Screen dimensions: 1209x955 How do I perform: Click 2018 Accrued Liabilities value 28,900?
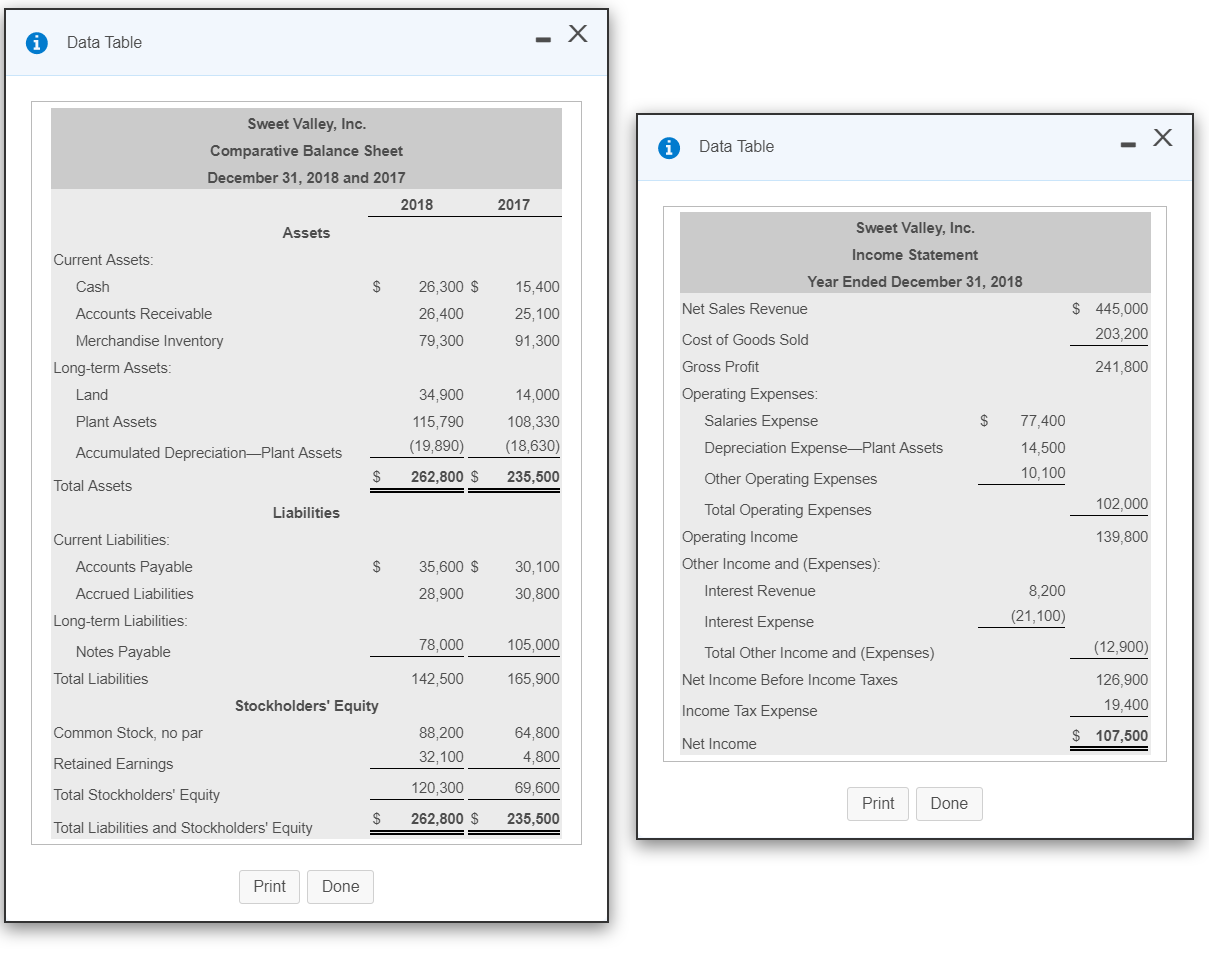(441, 594)
